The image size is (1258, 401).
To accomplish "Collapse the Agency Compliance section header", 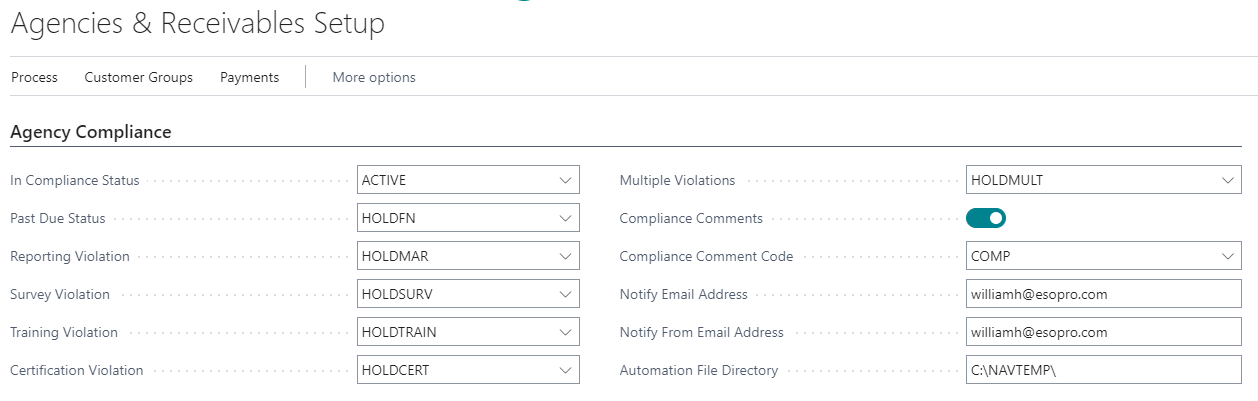I will pyautogui.click(x=91, y=132).
